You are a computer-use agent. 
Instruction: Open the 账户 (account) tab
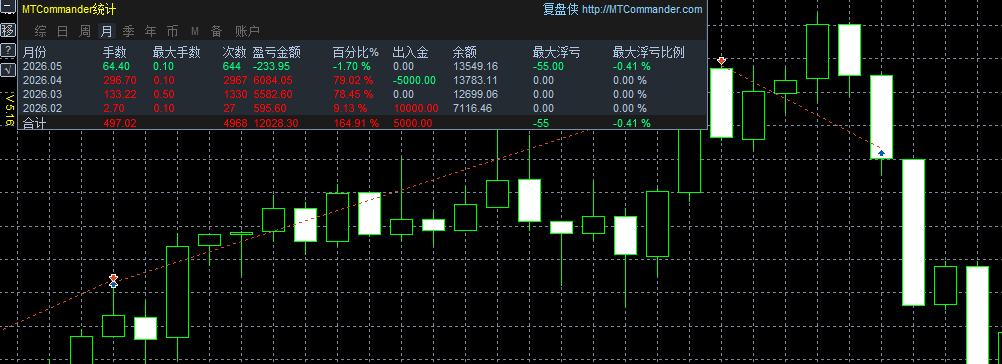247,31
